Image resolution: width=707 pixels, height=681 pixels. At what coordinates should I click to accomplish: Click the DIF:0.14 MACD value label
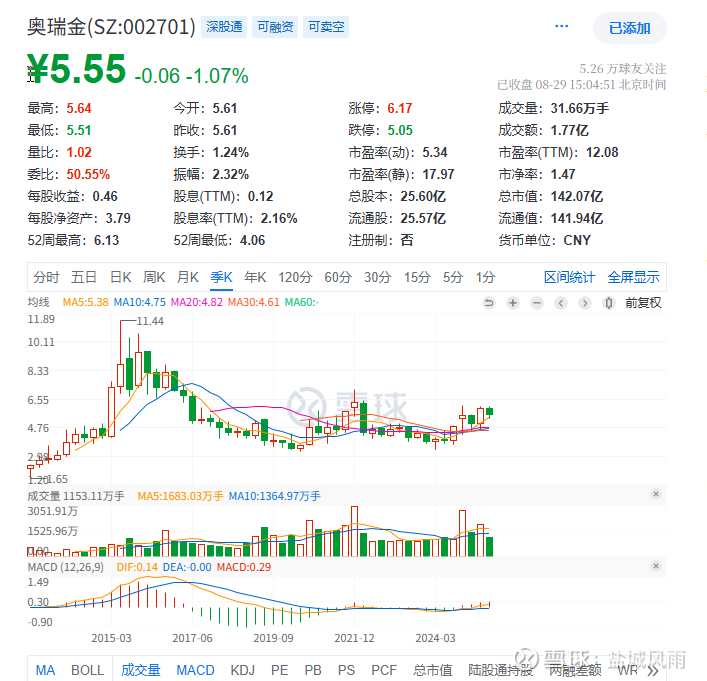(x=137, y=567)
